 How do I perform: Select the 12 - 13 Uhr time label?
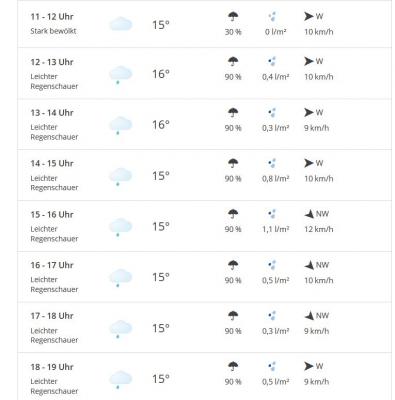[x=52, y=62]
